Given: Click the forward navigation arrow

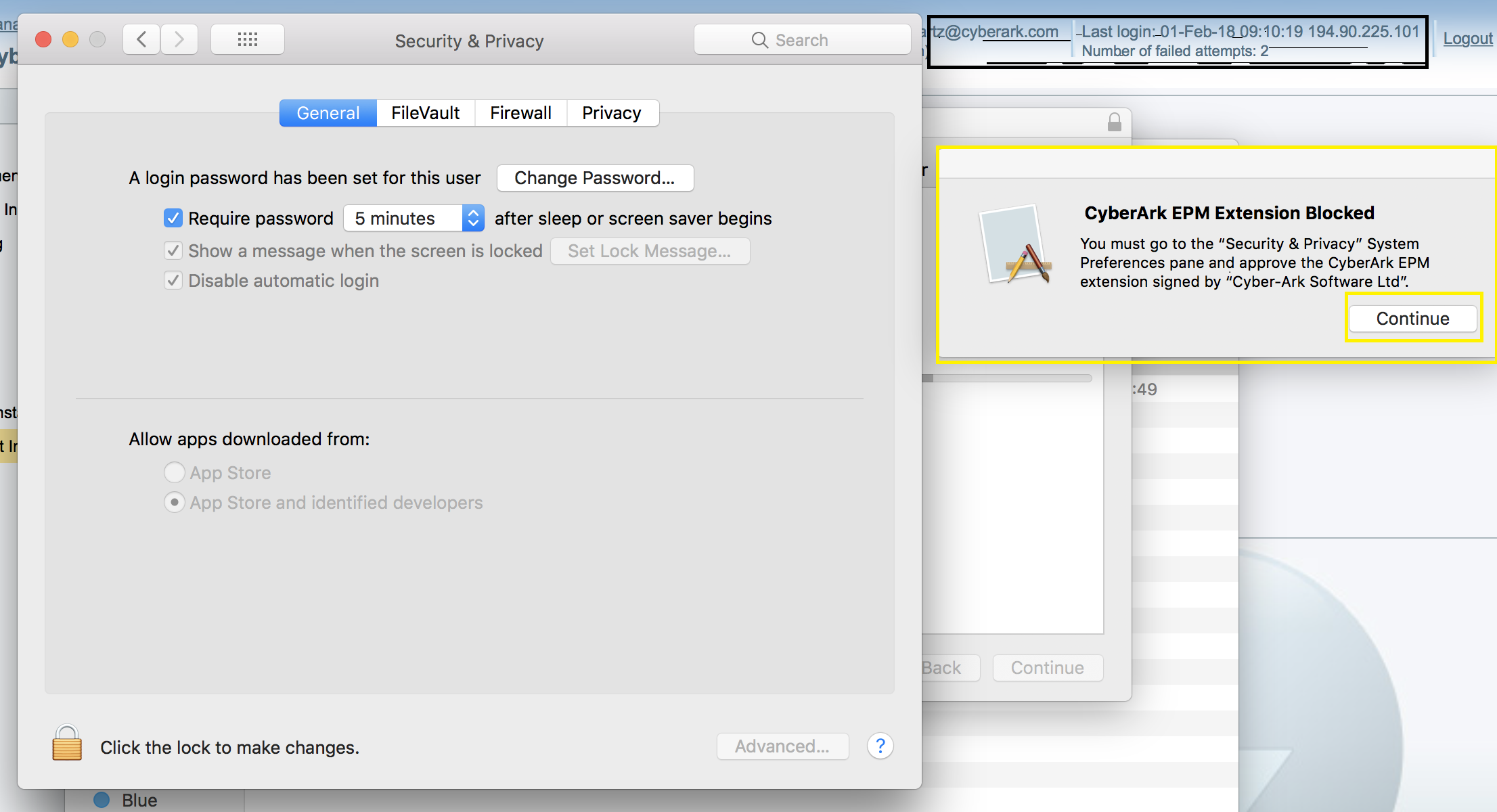Looking at the screenshot, I should (179, 39).
